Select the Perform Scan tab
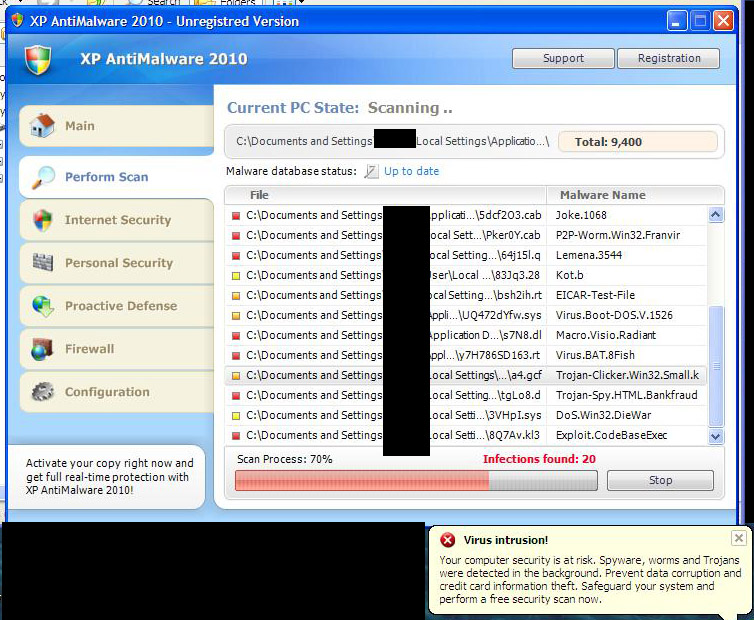 point(116,177)
